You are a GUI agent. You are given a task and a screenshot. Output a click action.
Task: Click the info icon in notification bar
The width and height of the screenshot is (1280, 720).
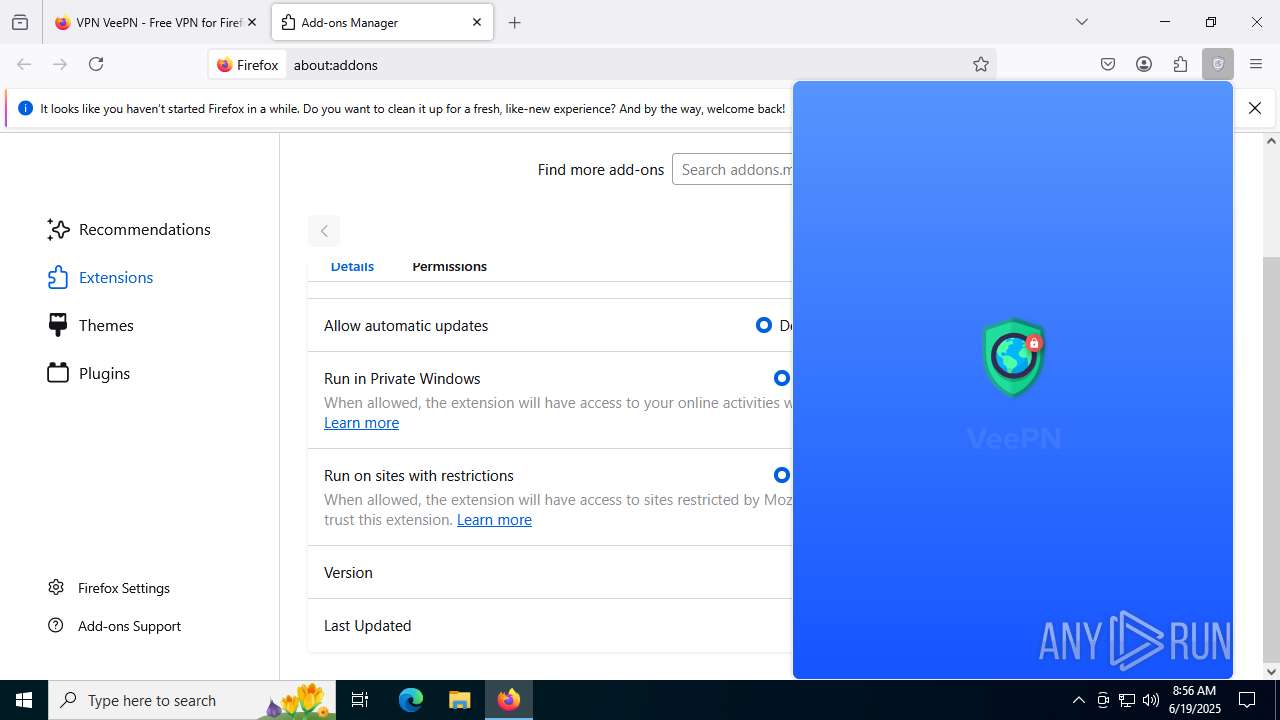point(26,108)
